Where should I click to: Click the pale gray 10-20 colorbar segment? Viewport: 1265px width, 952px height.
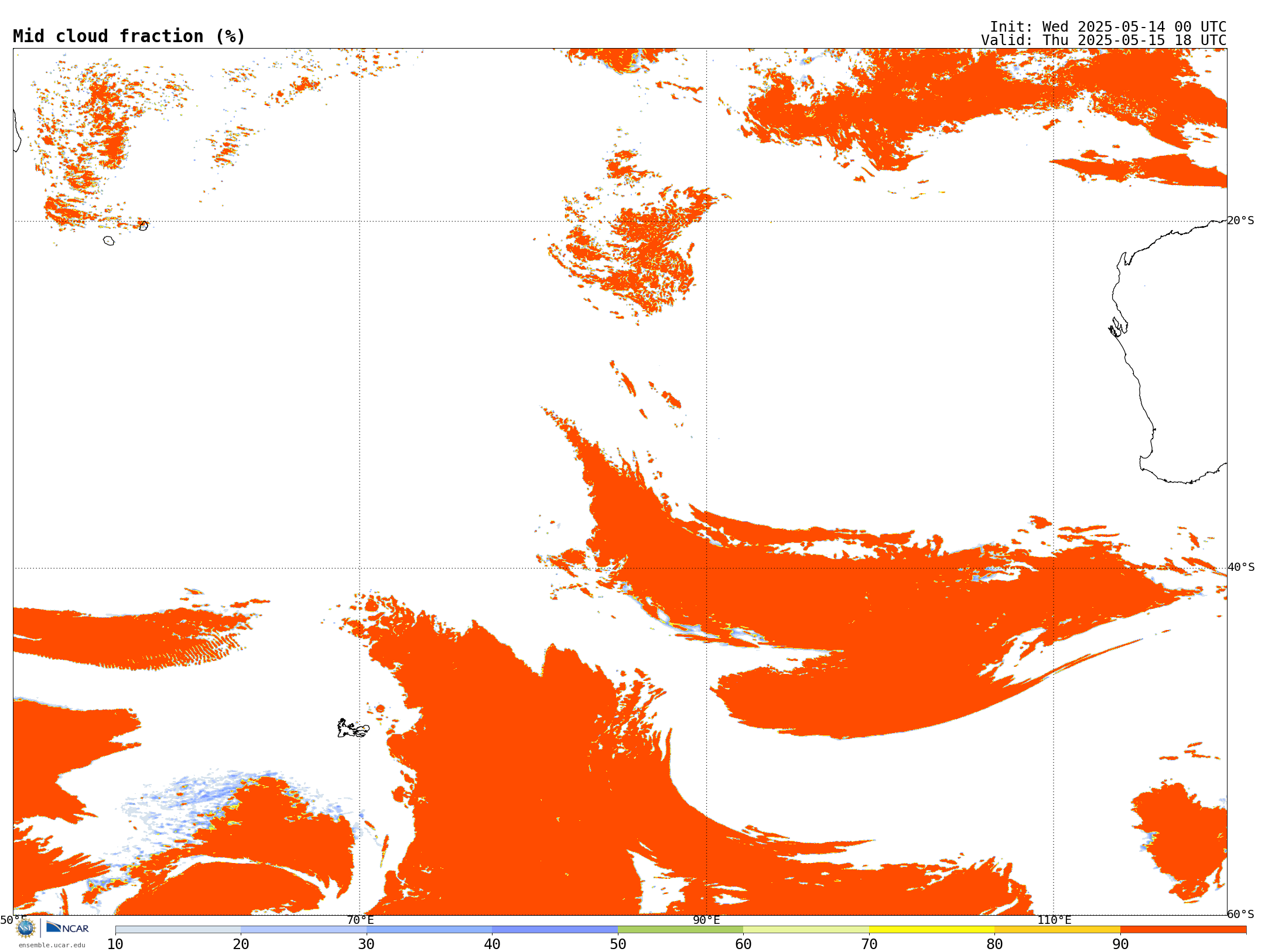tap(178, 930)
